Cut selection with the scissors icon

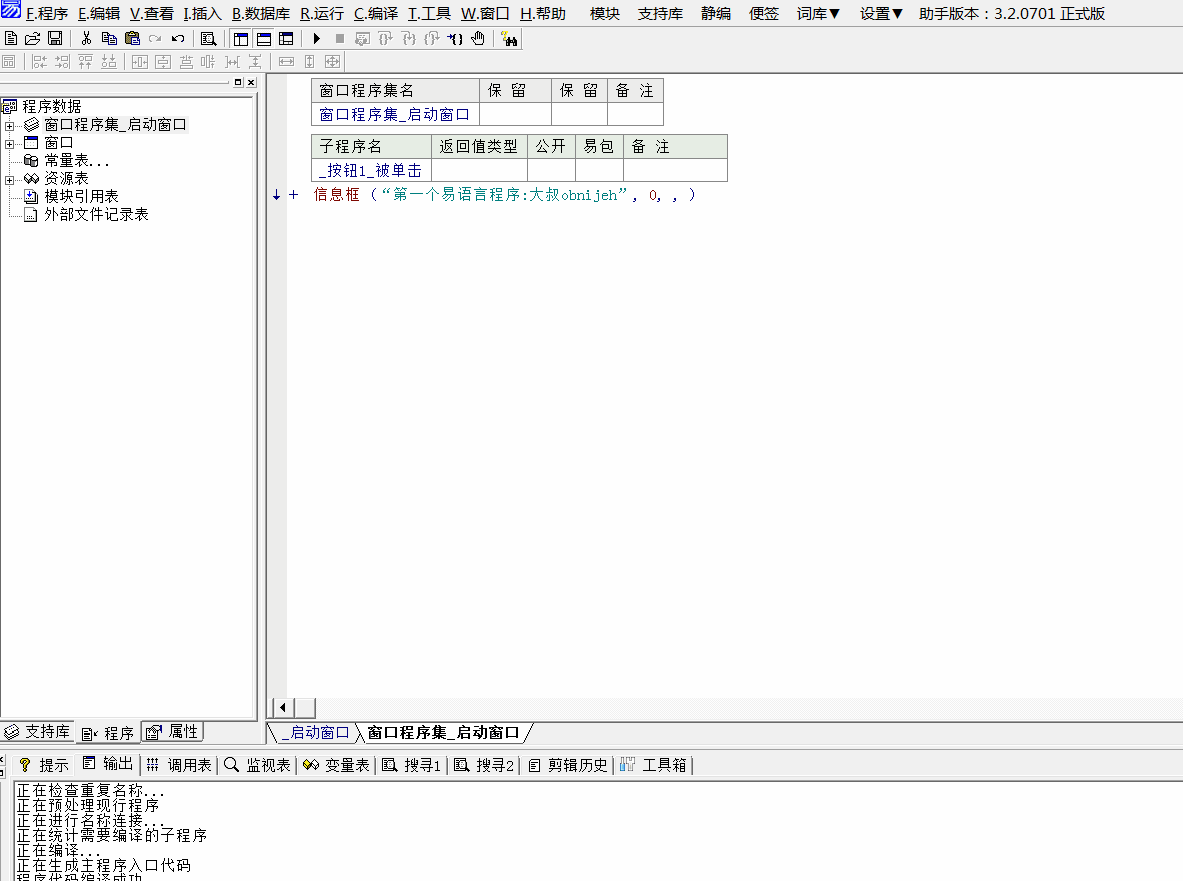(86, 38)
